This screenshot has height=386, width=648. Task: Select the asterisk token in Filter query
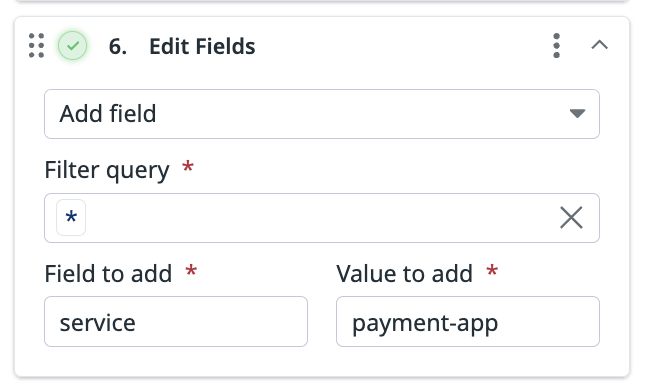(71, 217)
